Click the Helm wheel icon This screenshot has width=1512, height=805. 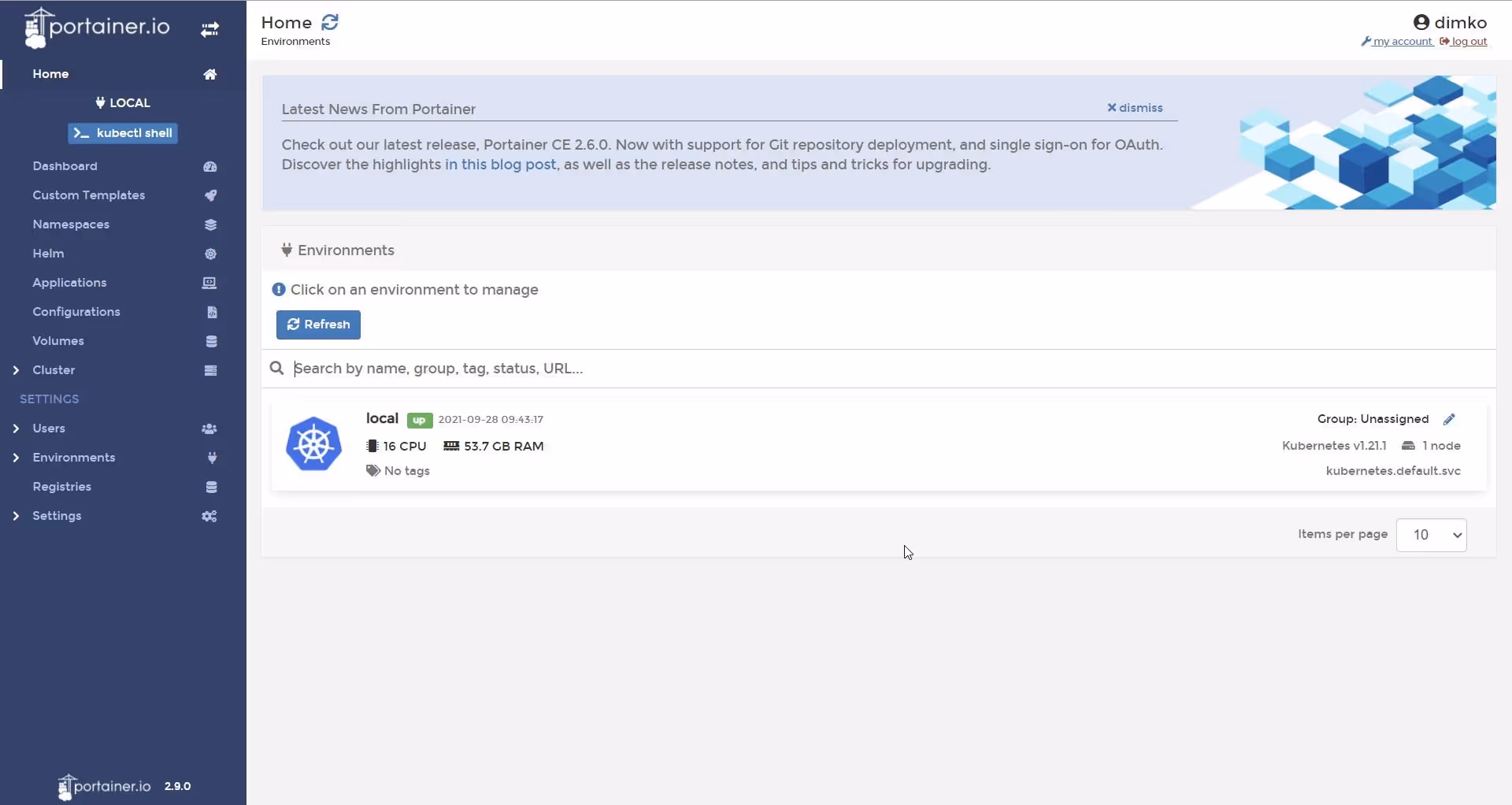coord(210,254)
